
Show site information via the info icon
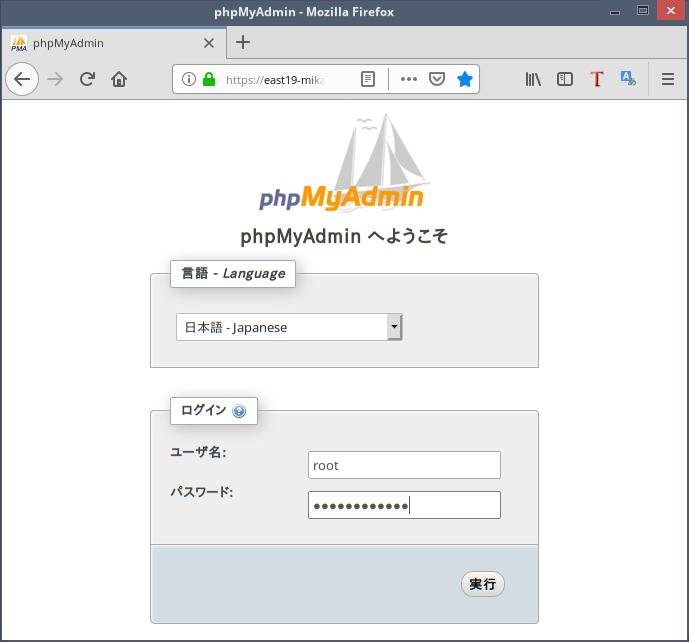[x=189, y=79]
